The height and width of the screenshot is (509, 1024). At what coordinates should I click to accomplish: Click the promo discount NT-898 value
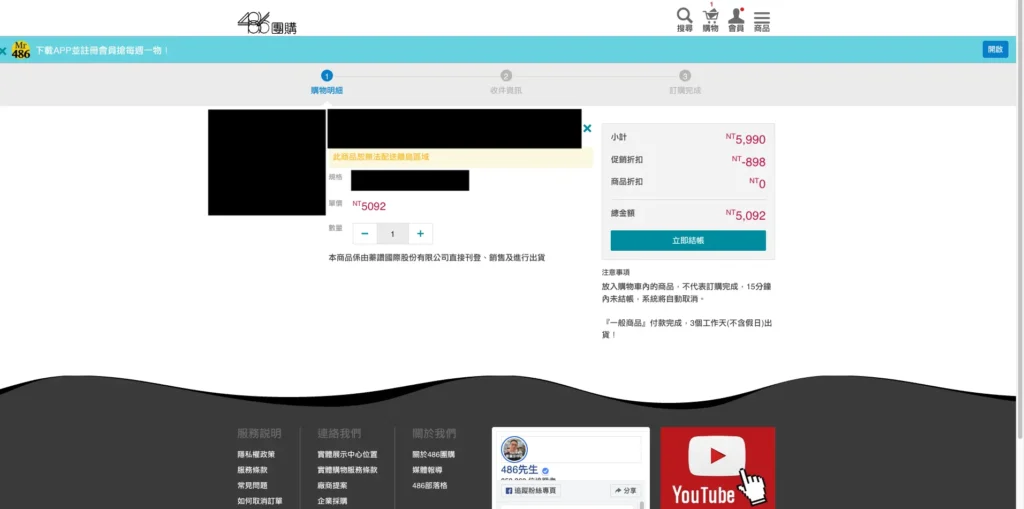click(748, 161)
